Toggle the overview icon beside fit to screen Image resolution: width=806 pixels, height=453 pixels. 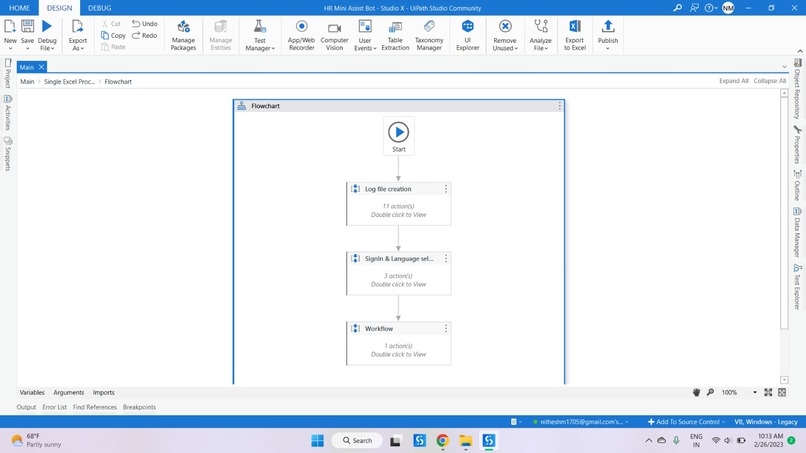[782, 392]
